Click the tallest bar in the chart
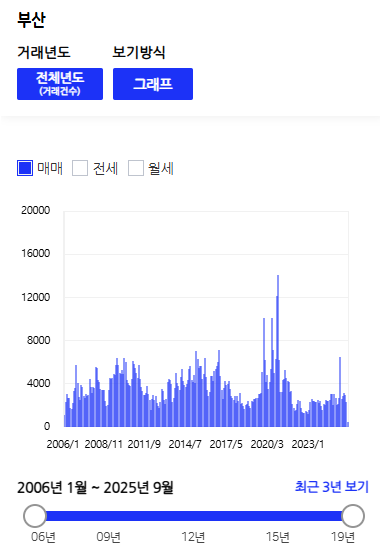This screenshot has width=380, height=554. point(278,351)
